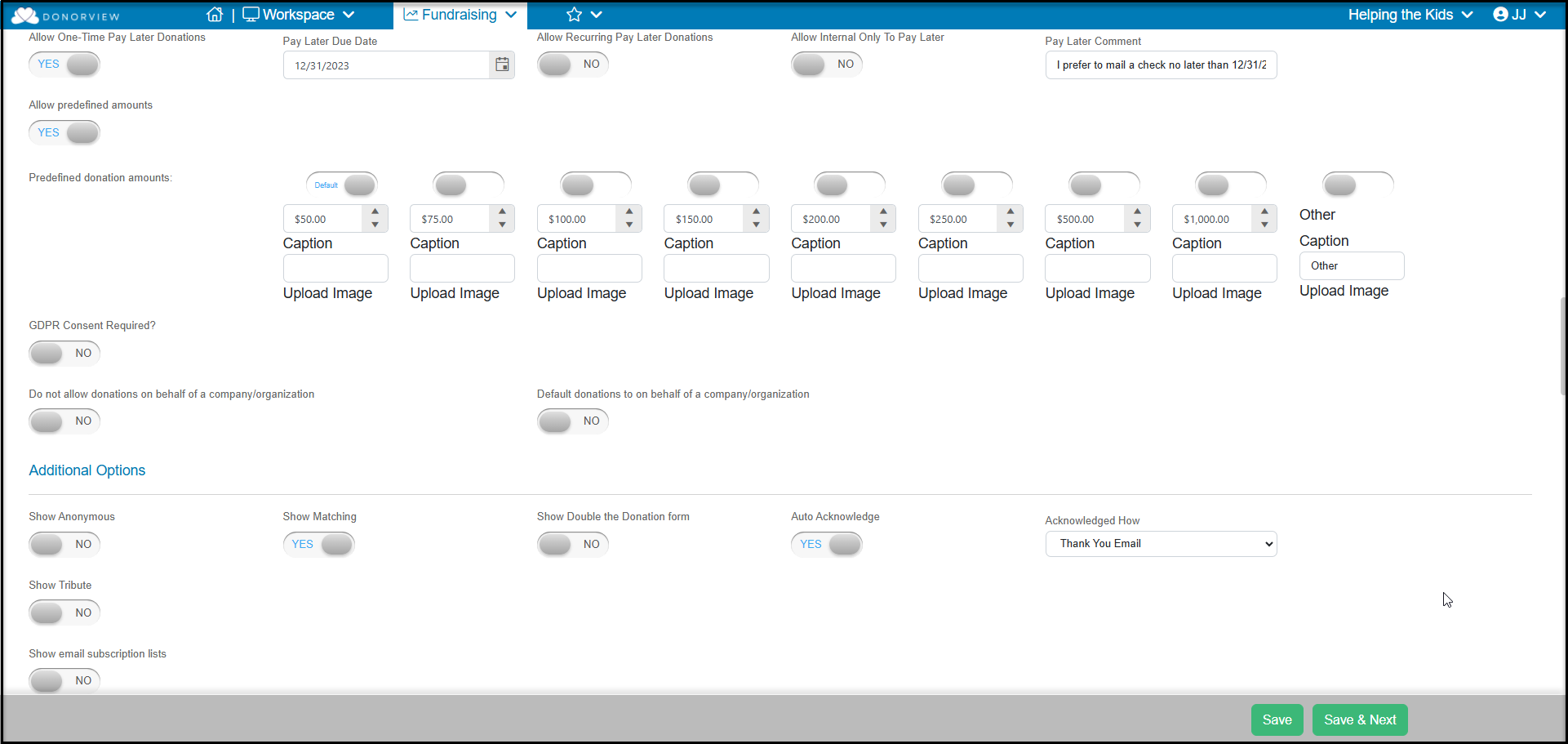Set $100.00 as the default amount toggle

click(x=596, y=185)
